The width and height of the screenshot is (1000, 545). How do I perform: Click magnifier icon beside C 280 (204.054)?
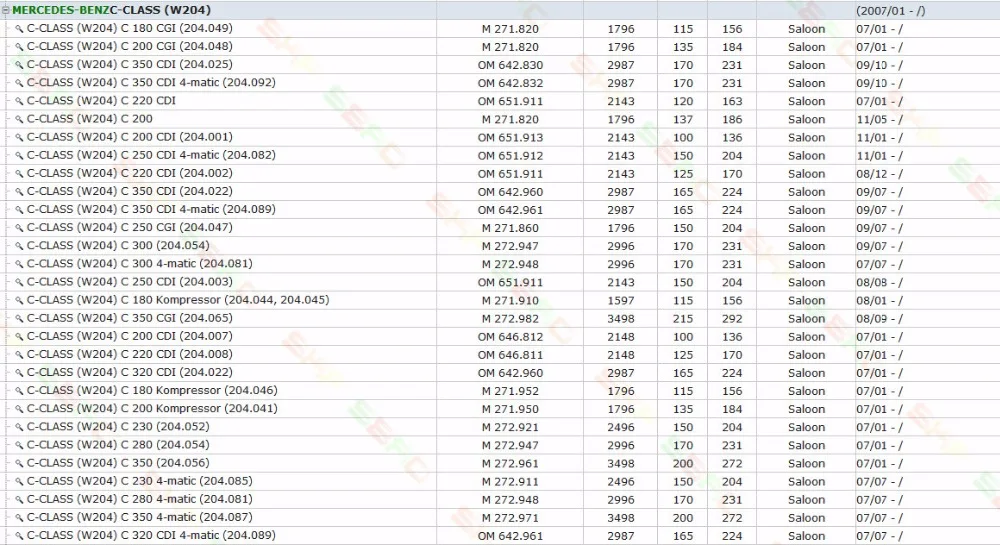(x=19, y=445)
